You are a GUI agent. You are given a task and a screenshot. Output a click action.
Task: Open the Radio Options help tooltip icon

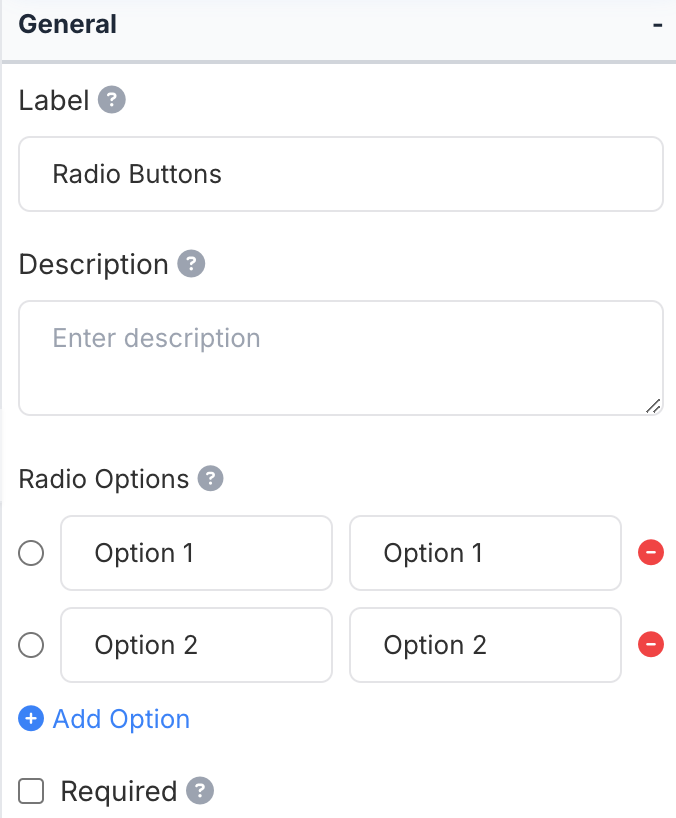click(x=210, y=479)
